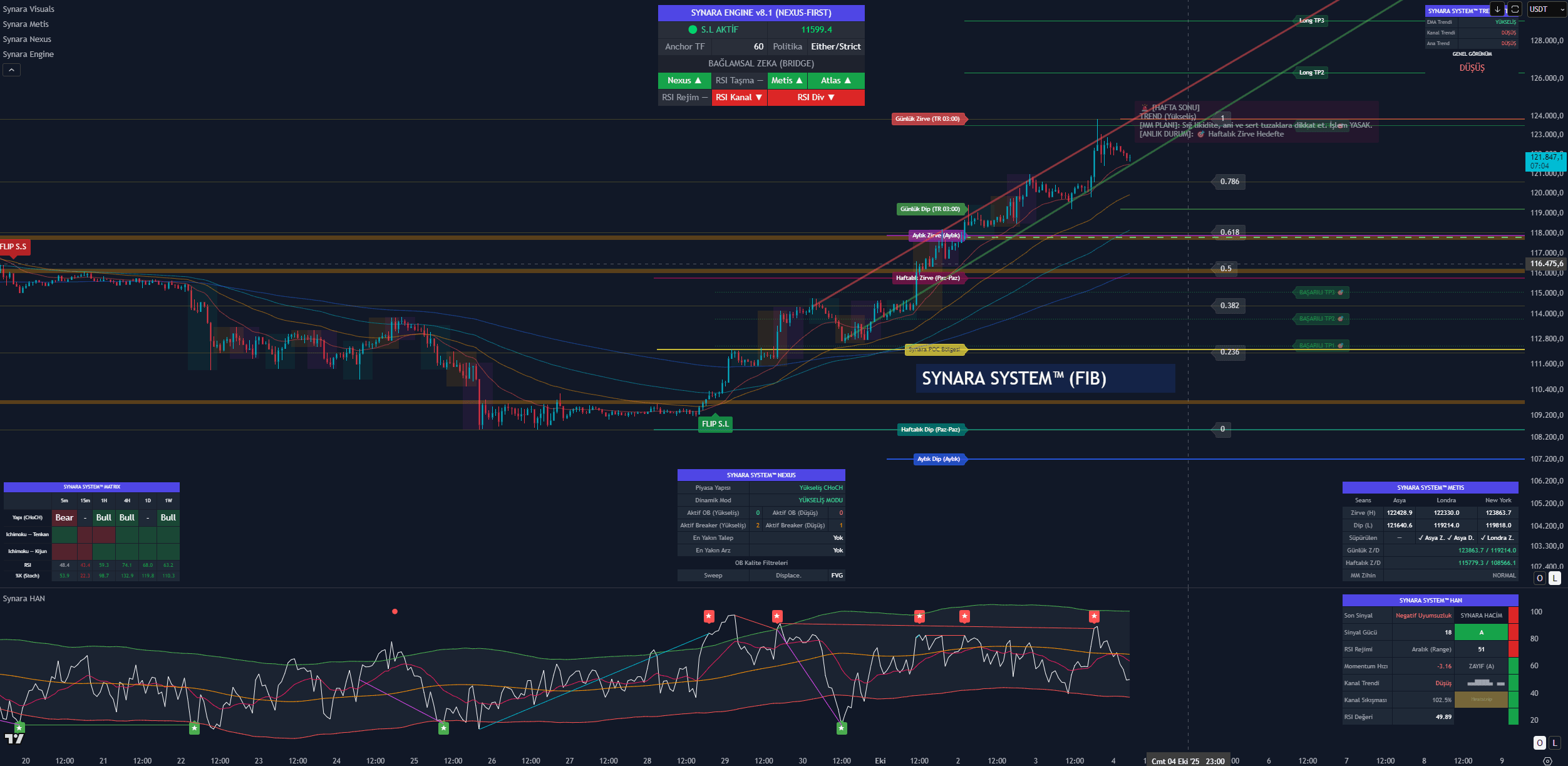Viewport: 1568px width, 766px height.
Task: Click the Synara Visuals indicator name
Action: coord(28,9)
